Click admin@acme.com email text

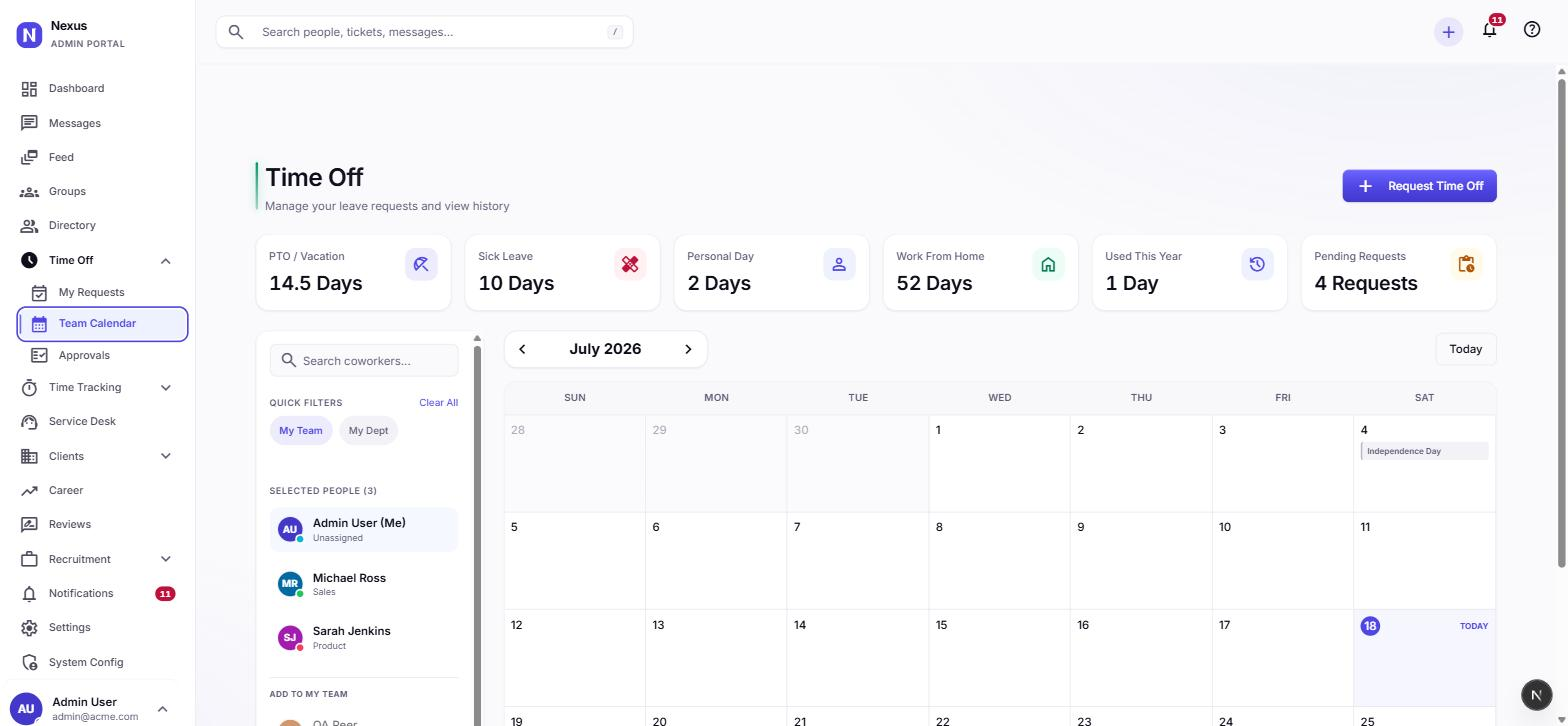point(95,717)
